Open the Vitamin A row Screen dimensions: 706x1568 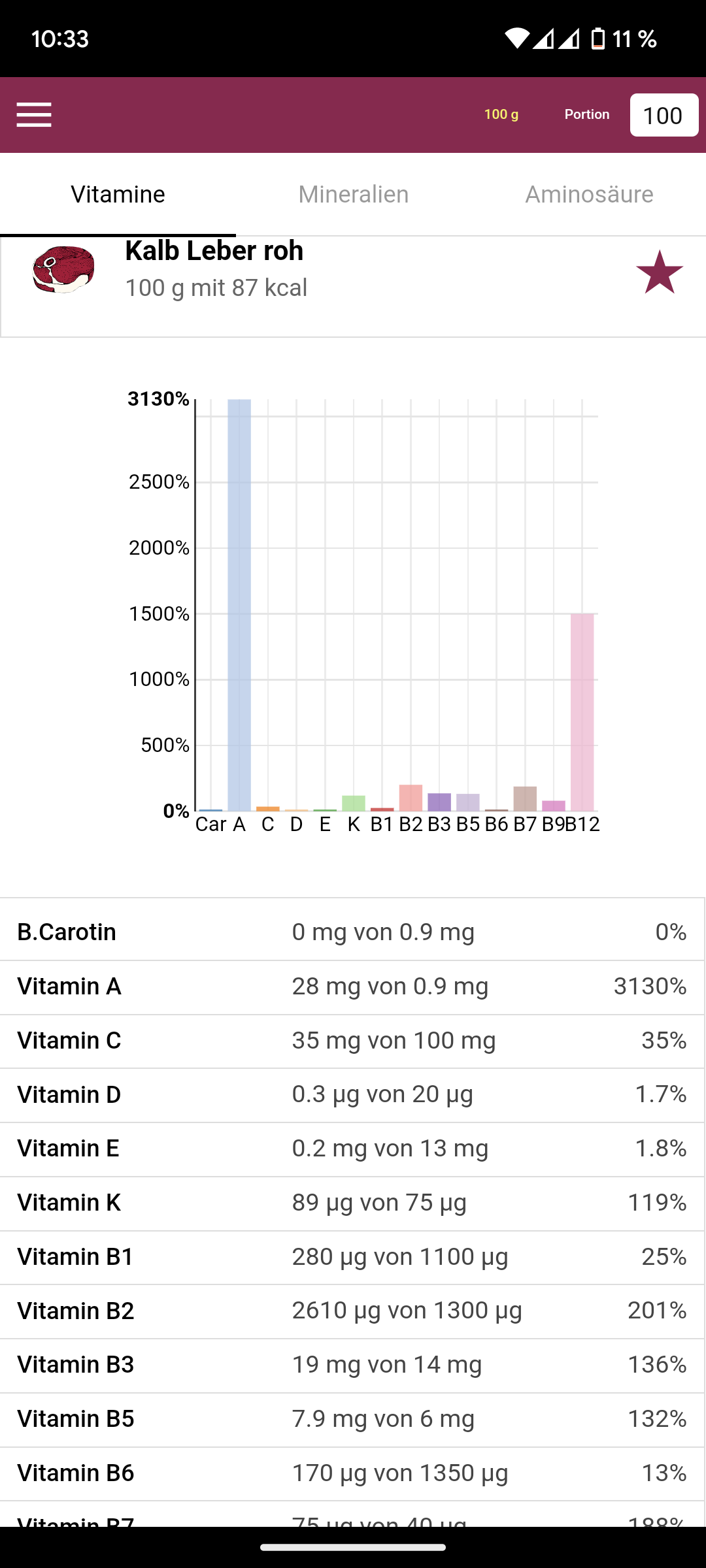353,987
